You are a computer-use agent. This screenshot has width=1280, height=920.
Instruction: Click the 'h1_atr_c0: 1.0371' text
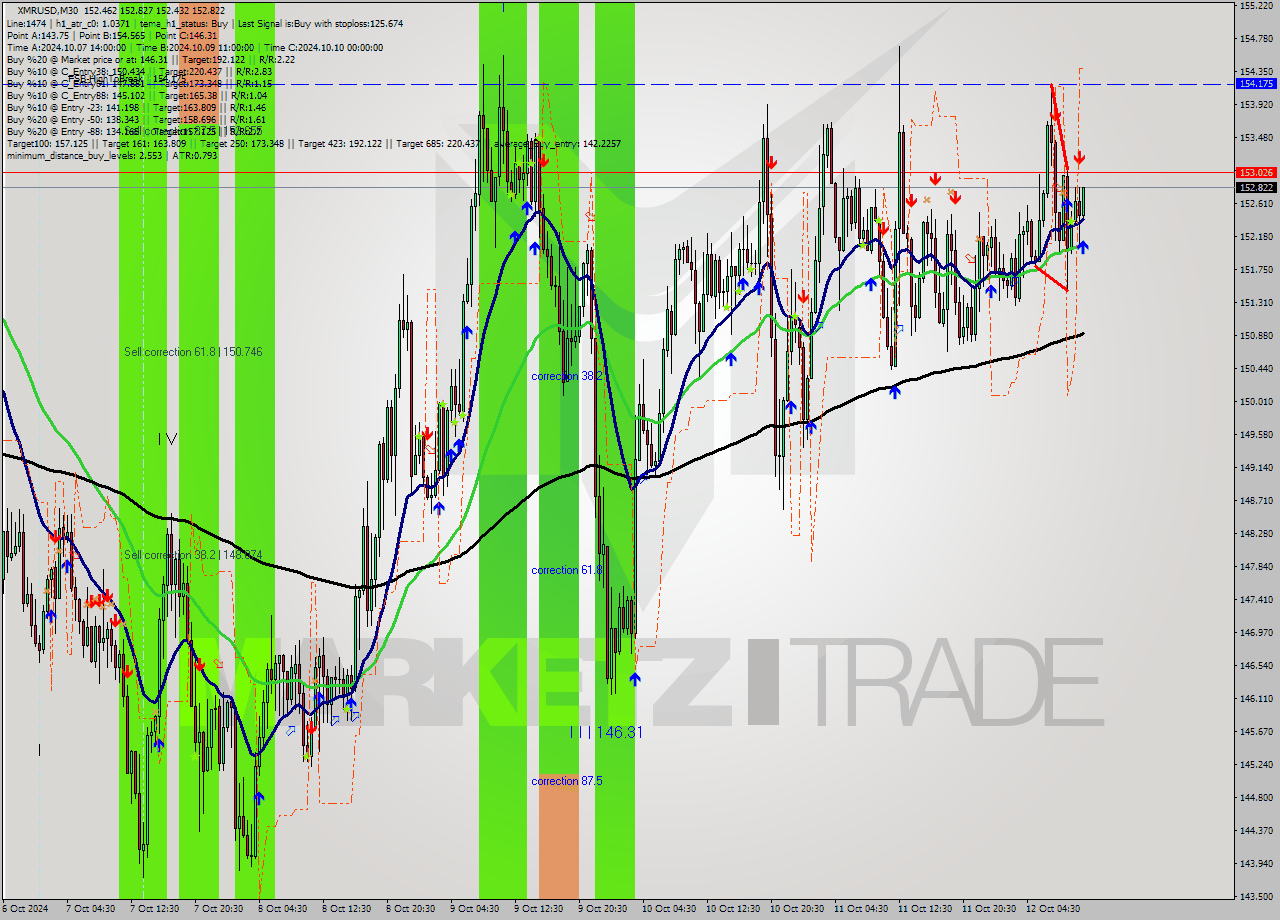(x=91, y=23)
